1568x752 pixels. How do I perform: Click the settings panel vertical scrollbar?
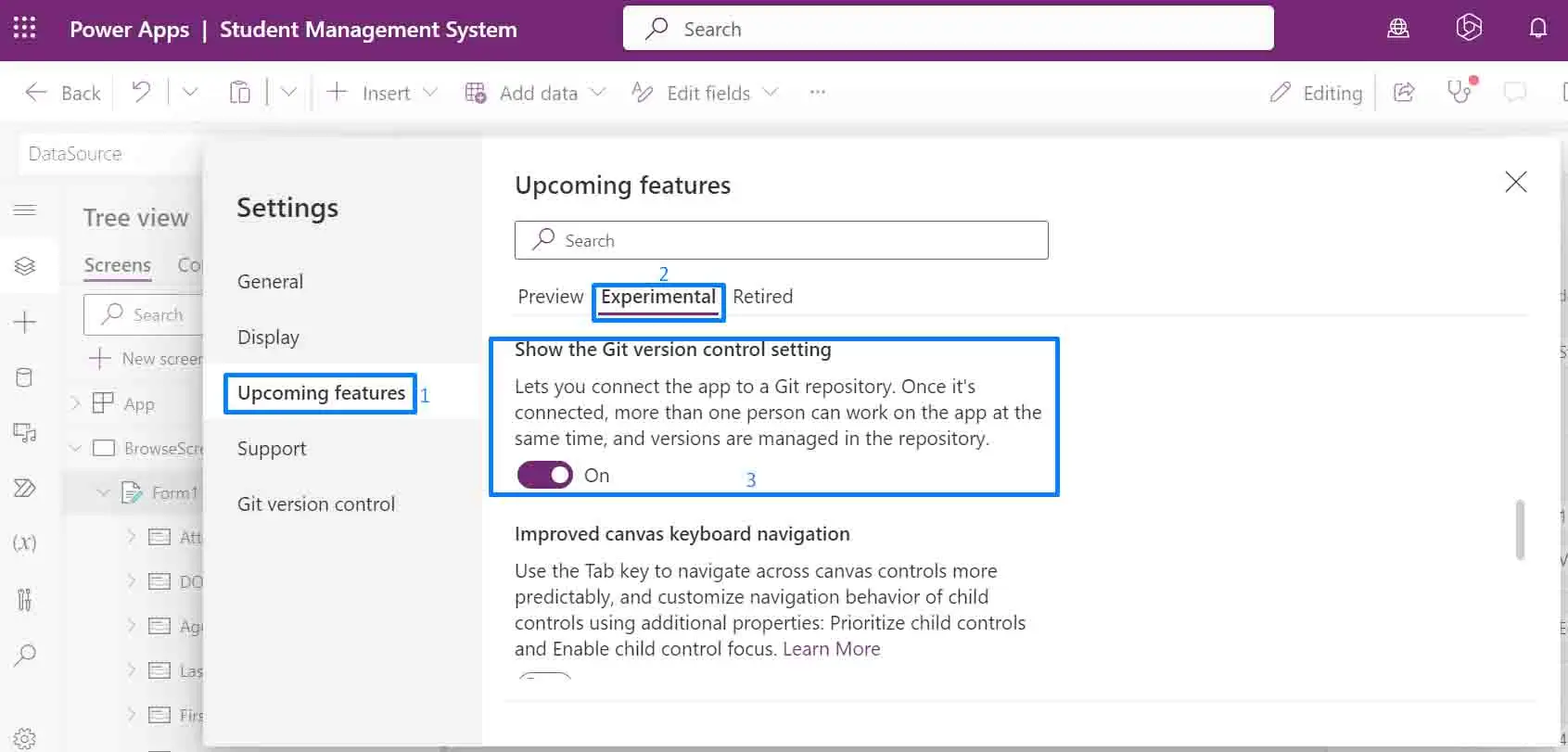pos(1520,529)
